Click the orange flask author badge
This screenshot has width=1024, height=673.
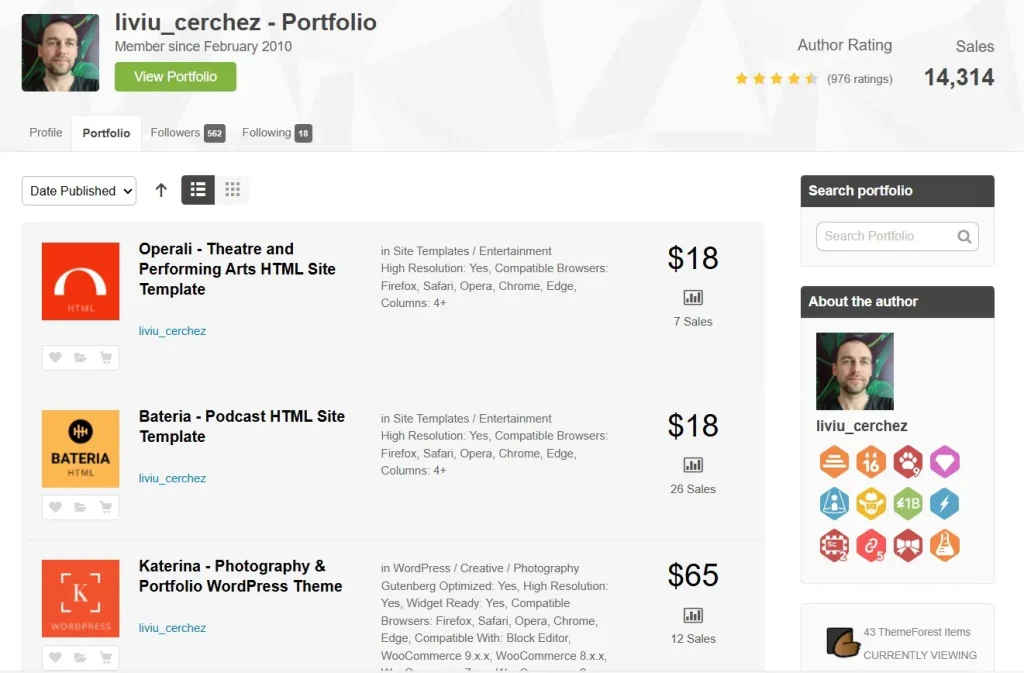pyautogui.click(x=945, y=545)
